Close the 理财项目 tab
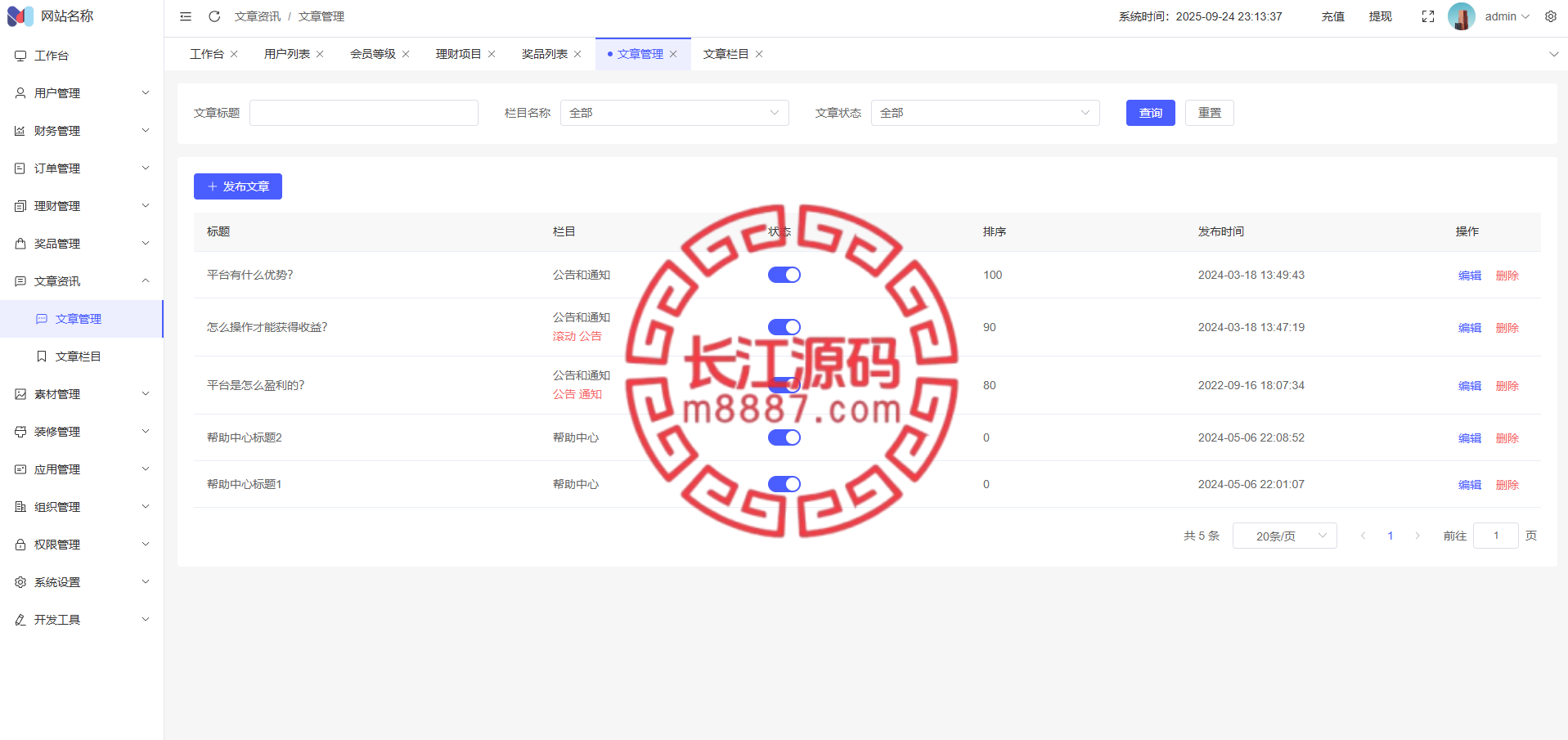1568x740 pixels. pos(492,54)
